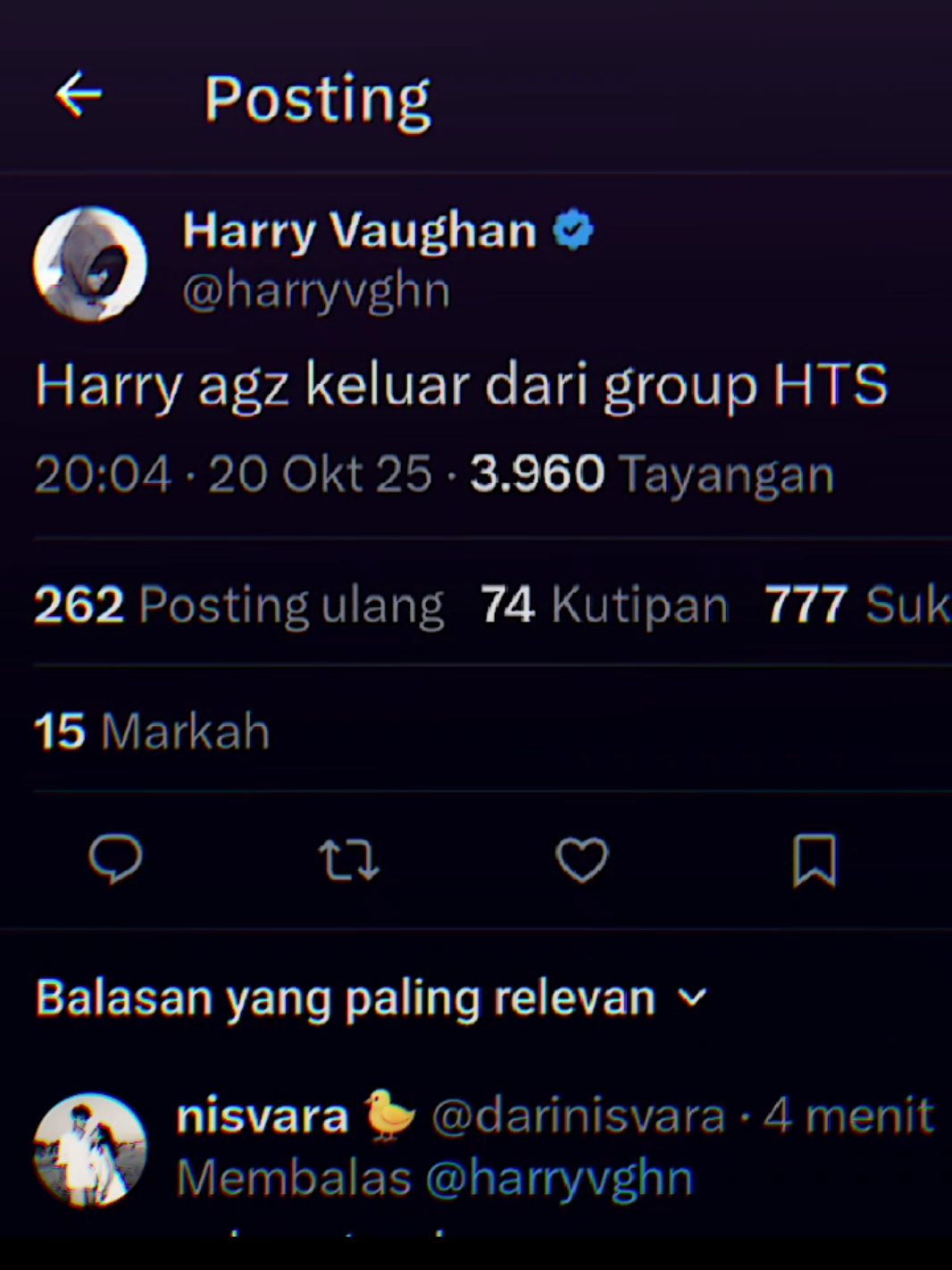View the 262 Posting ulang list
The width and height of the screenshot is (952, 1270).
click(x=238, y=605)
